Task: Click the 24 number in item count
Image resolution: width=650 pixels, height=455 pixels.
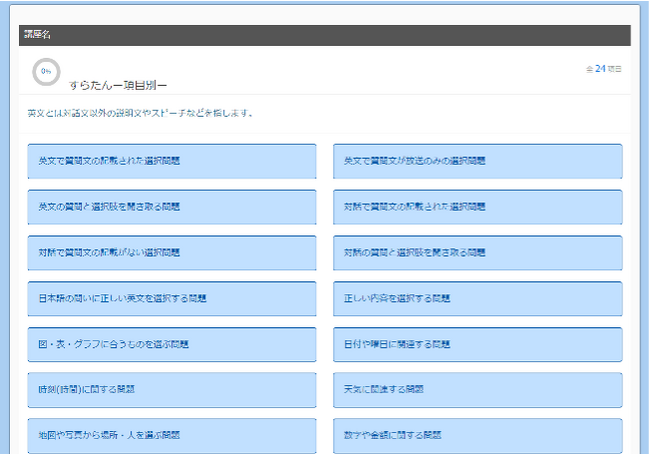Action: point(600,69)
